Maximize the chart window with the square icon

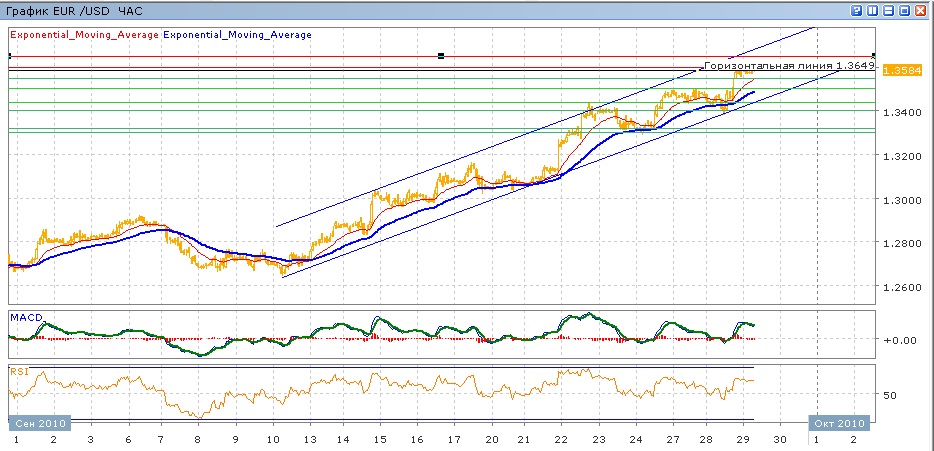tap(904, 10)
